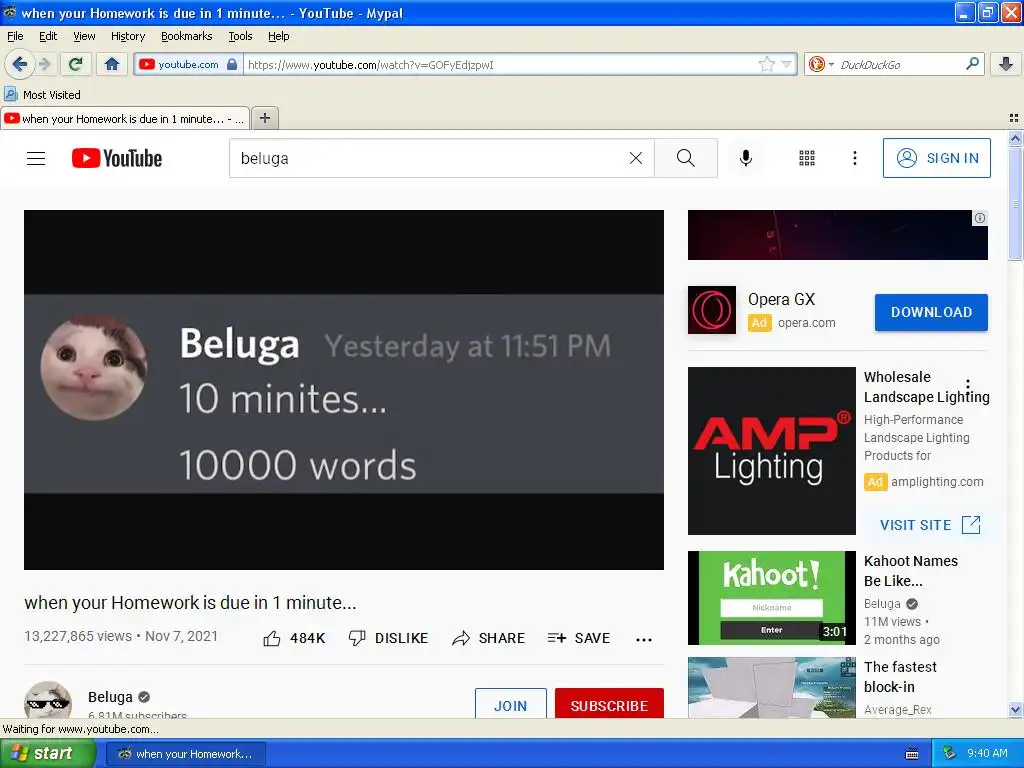This screenshot has height=768, width=1024.
Task: Open the browser home page icon
Action: 112,64
